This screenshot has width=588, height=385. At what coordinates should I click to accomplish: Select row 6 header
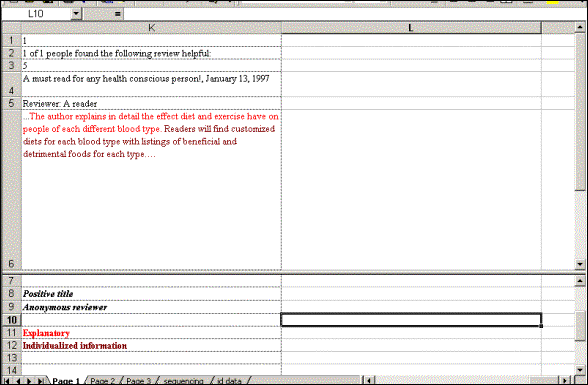point(11,190)
